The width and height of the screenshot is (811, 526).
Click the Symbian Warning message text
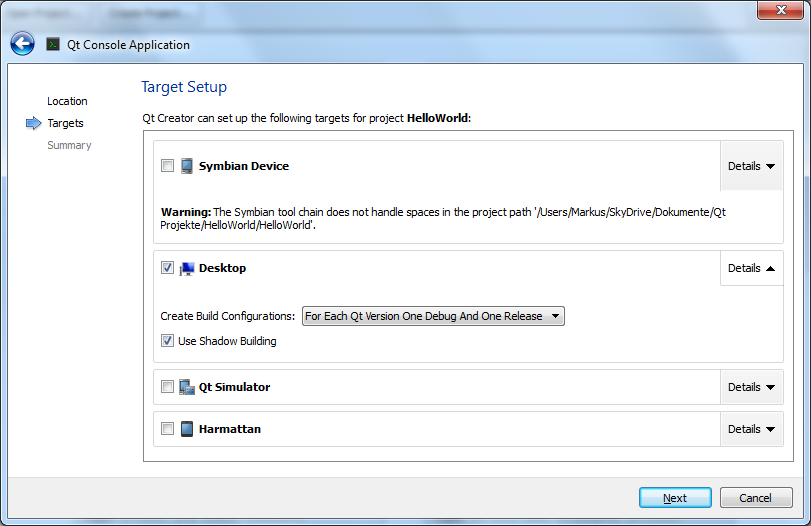443,218
